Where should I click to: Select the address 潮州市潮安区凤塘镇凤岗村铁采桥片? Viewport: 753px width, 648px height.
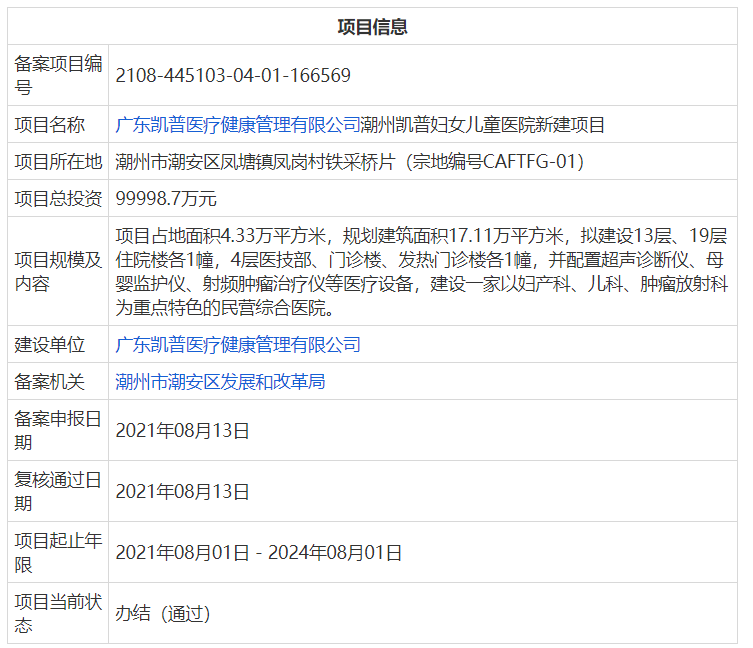point(255,162)
